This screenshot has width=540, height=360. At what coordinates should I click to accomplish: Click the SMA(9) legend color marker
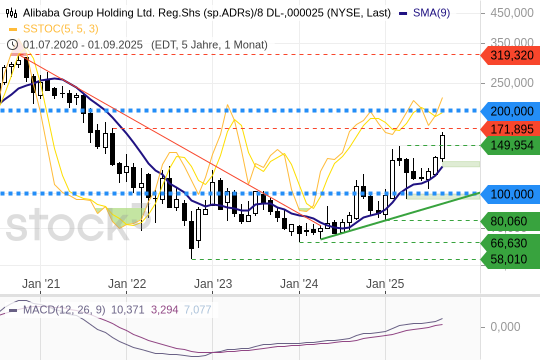[403, 13]
